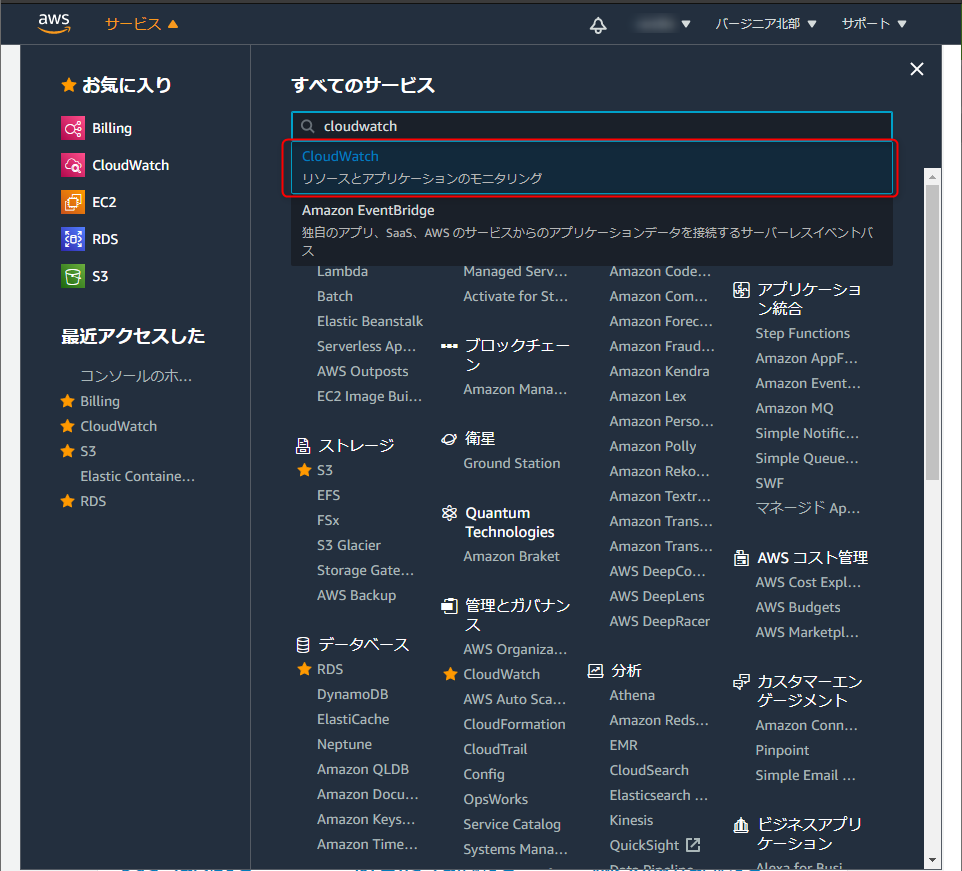Click the ビジネスアプリケーション category icon
Viewport: 962px width, 871px height.
(741, 825)
